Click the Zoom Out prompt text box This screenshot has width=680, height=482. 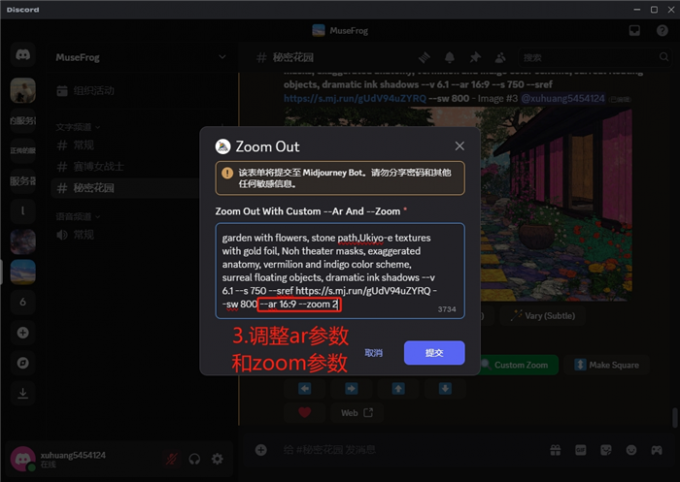[340, 271]
